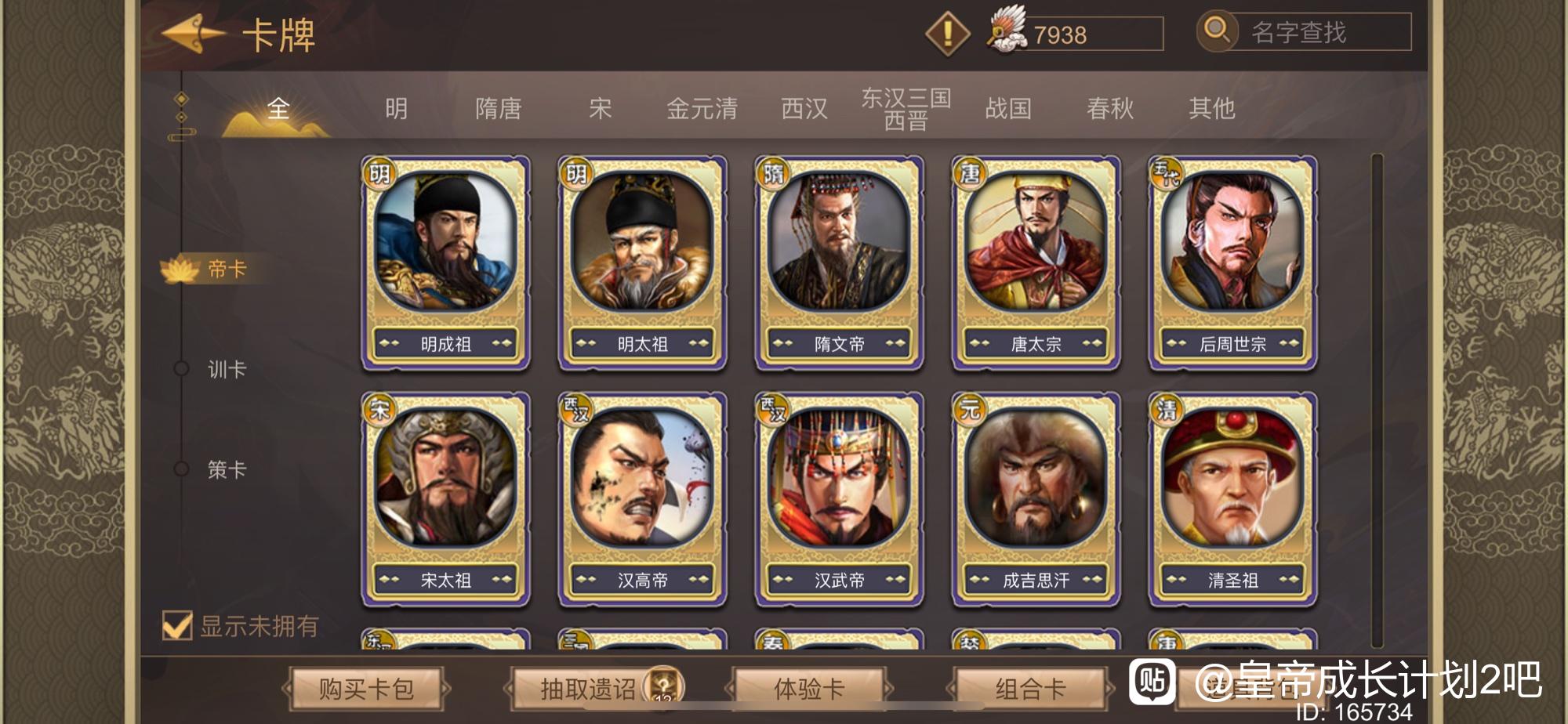
Task: Click the 组合卡 button
Action: tap(1031, 689)
